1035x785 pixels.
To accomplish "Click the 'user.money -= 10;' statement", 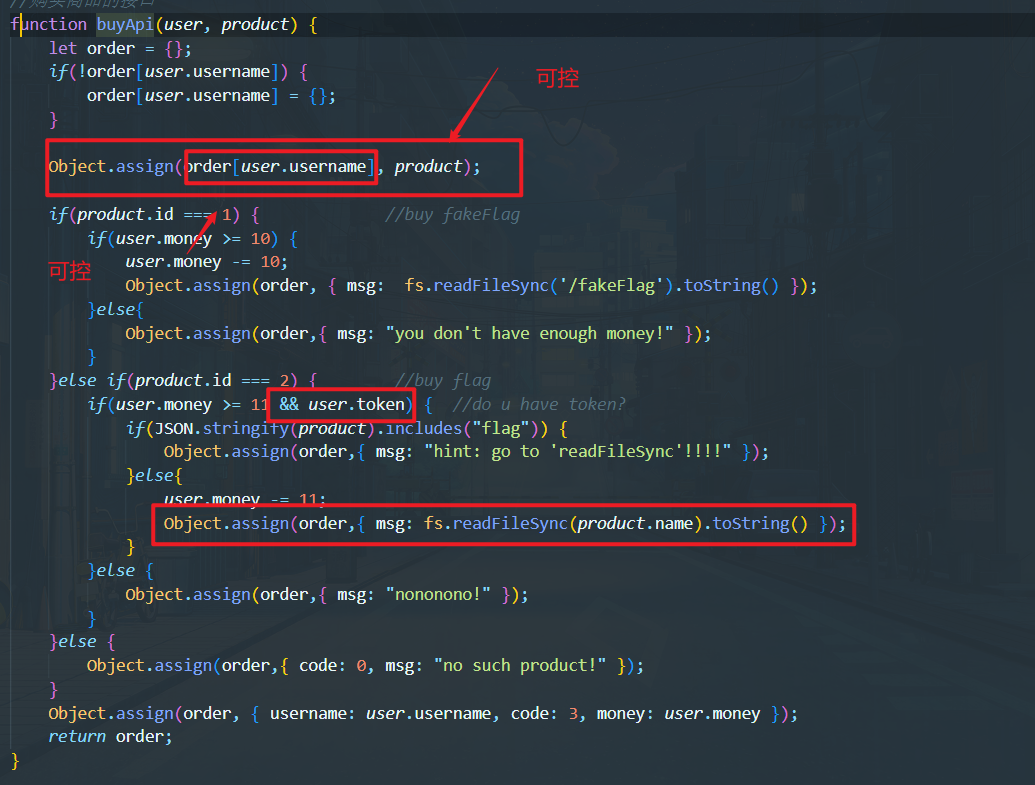I will 207,262.
